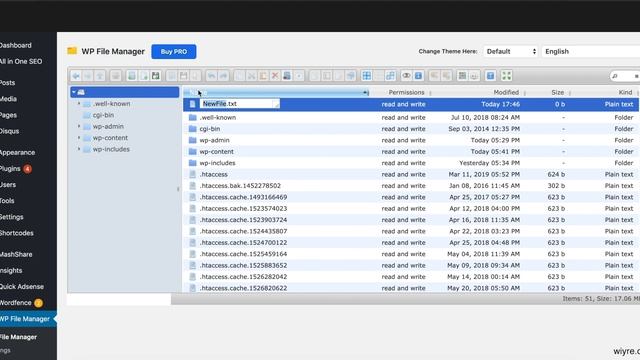
Task: Select .htaccess.cache.1524700122 file row
Action: pyautogui.click(x=411, y=242)
